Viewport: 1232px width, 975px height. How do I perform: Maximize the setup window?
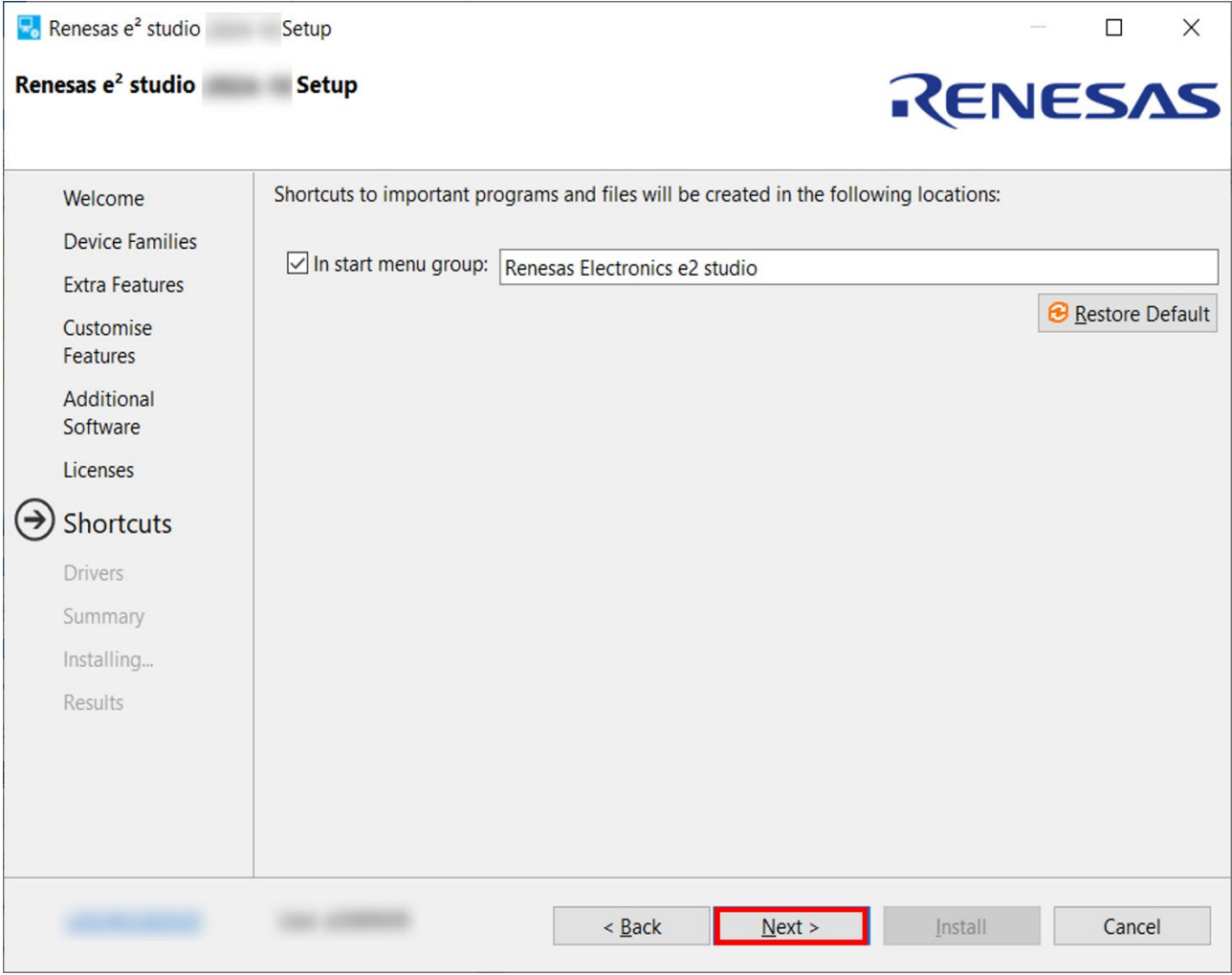tap(1114, 28)
